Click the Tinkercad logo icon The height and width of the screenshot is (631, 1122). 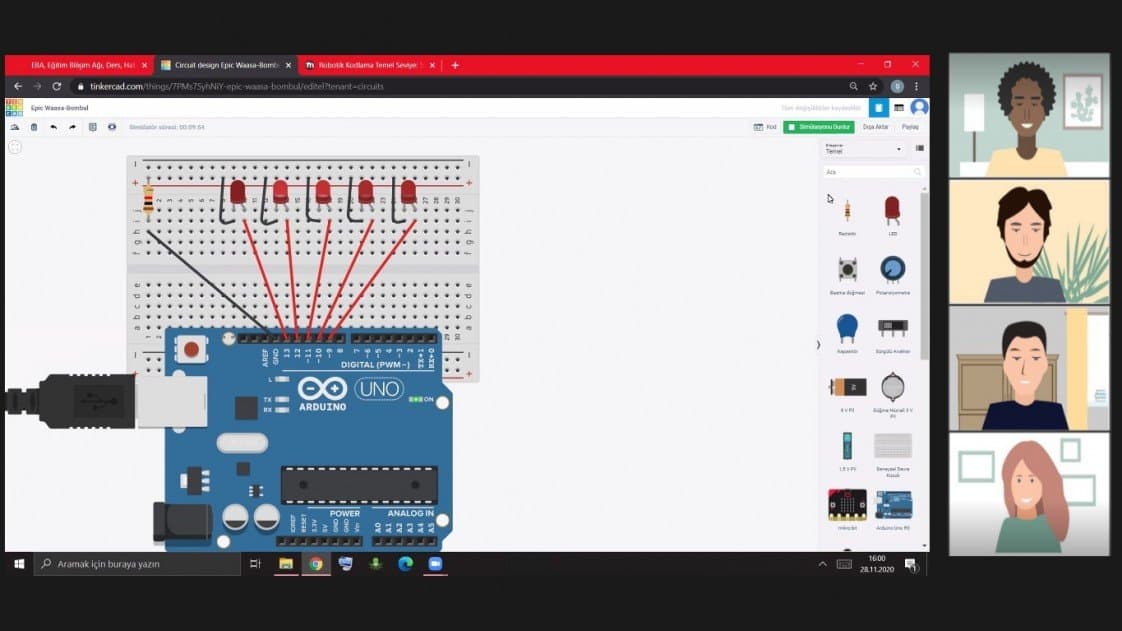[14, 107]
